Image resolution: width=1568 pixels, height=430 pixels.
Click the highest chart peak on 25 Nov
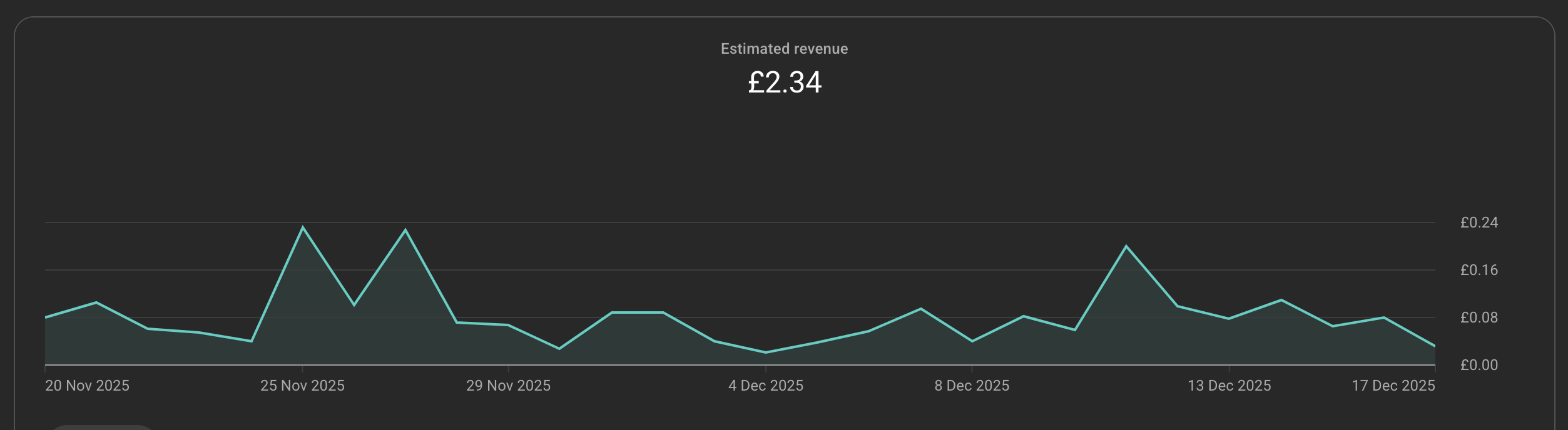click(x=303, y=227)
